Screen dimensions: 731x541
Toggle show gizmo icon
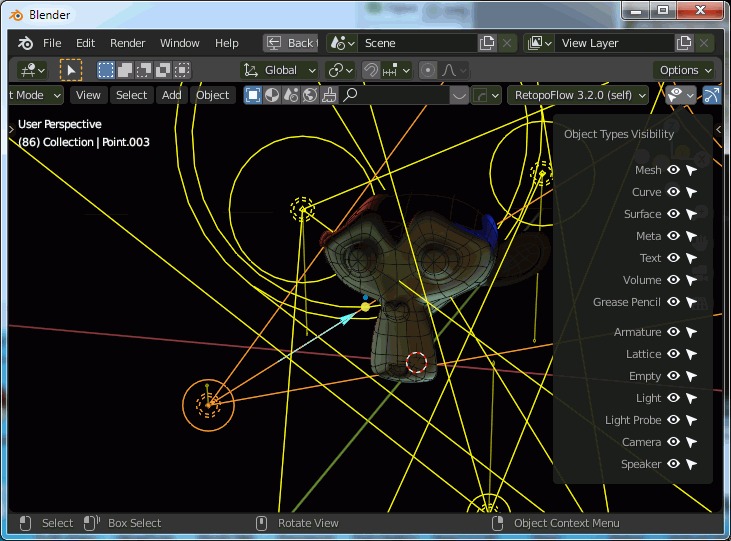pyautogui.click(x=711, y=95)
